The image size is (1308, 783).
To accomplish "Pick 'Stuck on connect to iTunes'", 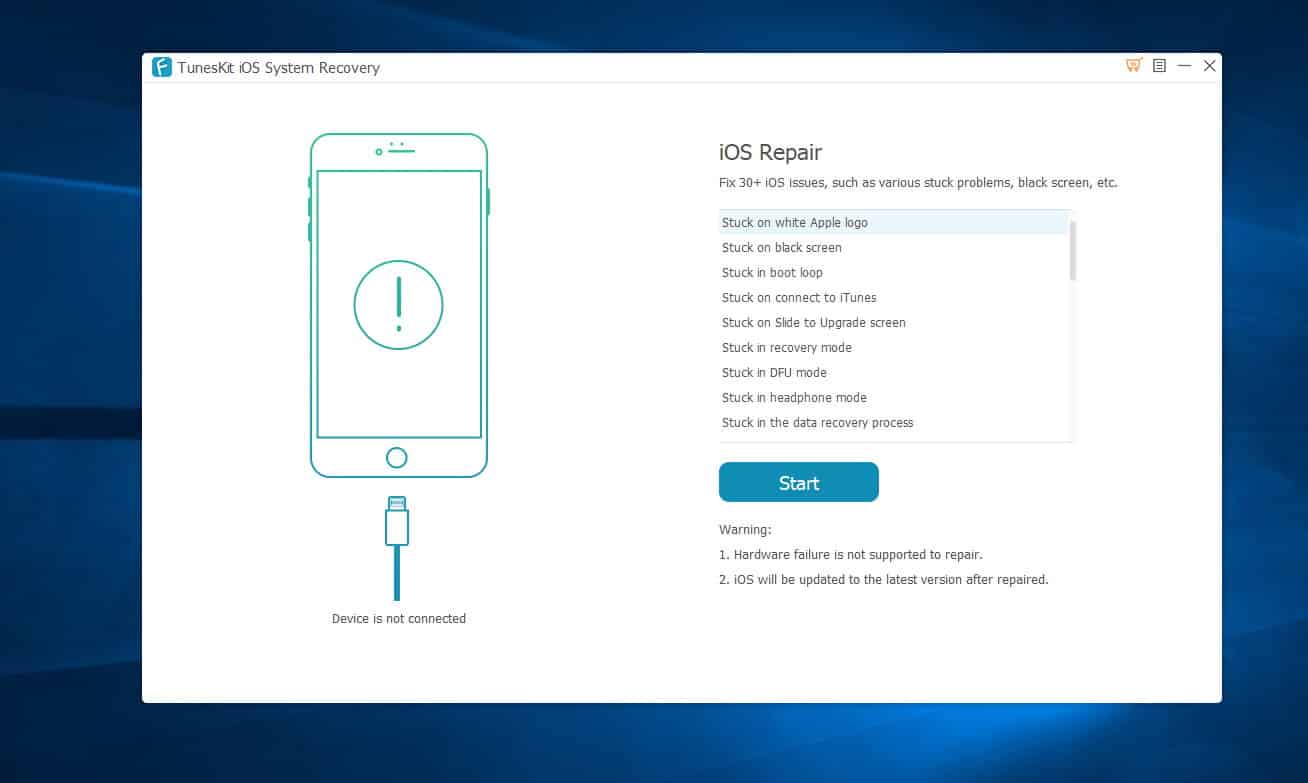I will (798, 297).
